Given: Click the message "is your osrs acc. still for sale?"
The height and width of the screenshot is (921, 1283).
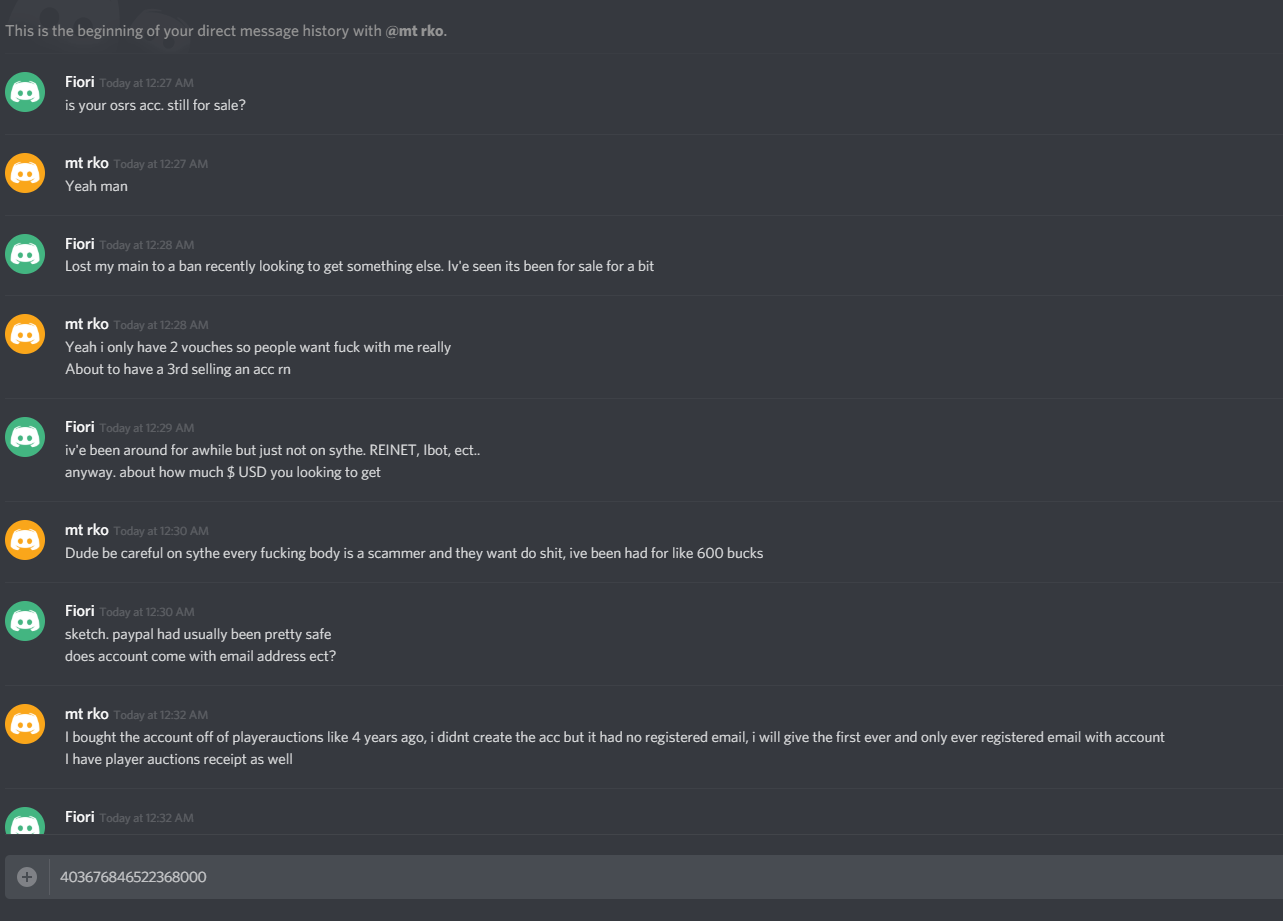Looking at the screenshot, I should tap(155, 104).
